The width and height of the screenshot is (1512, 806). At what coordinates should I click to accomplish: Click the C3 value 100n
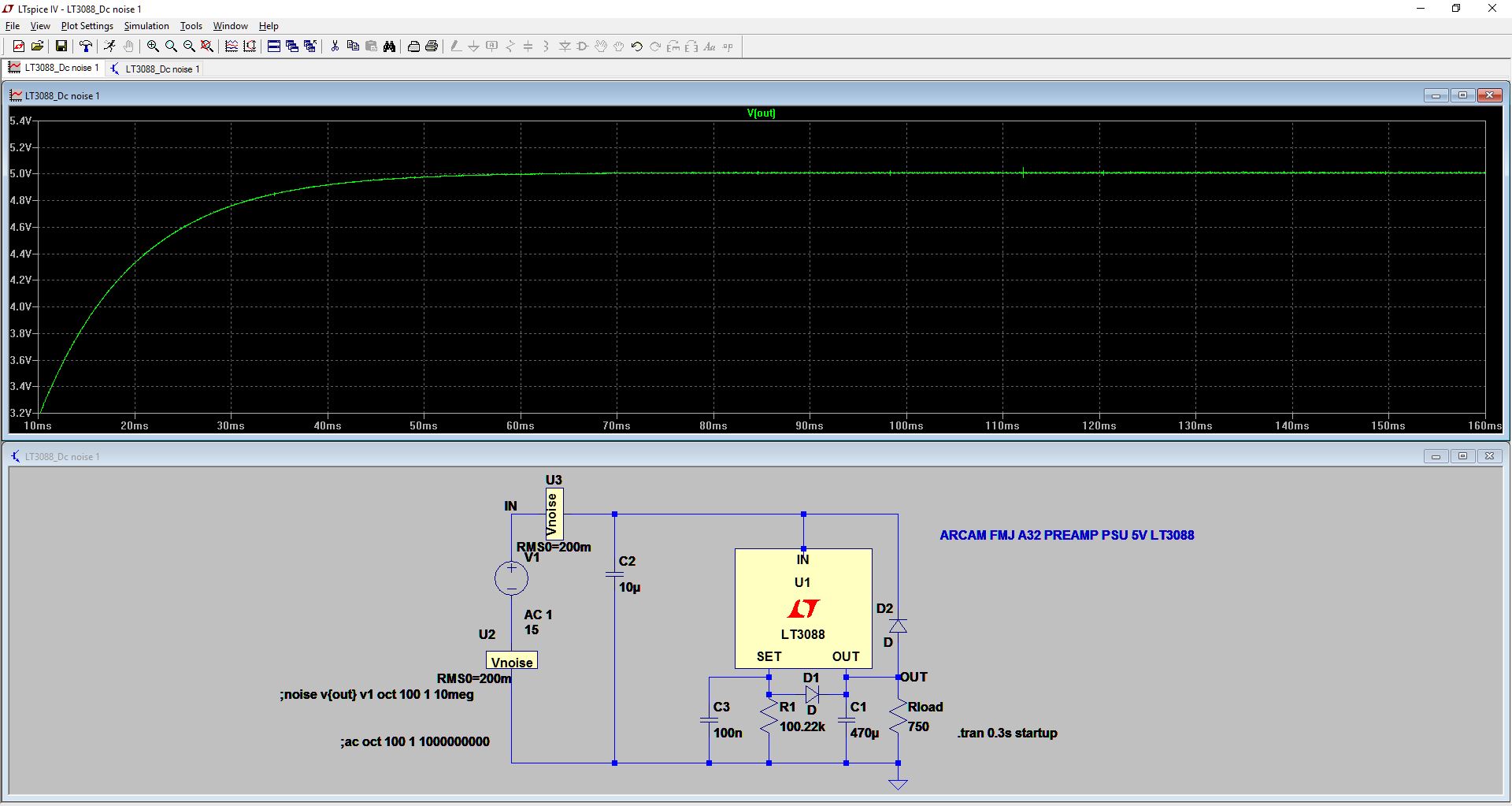[728, 733]
